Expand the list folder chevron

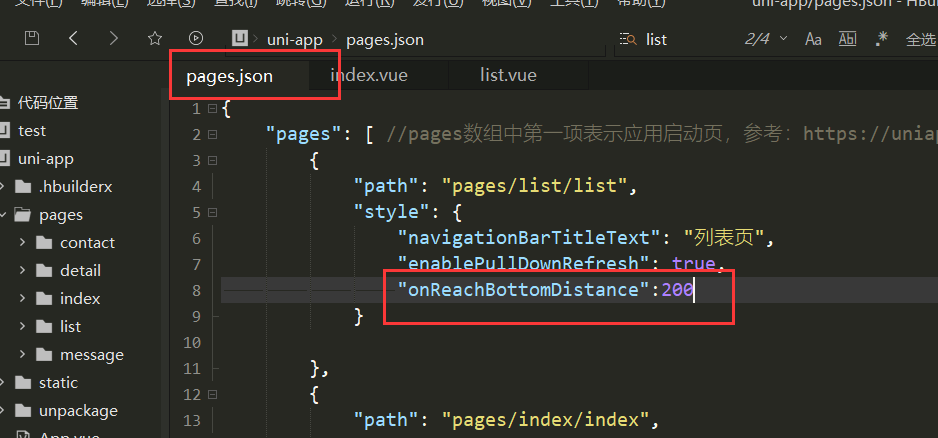[x=22, y=327]
